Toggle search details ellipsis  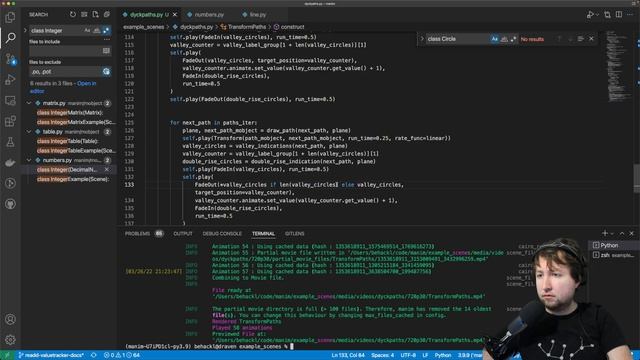pos(107,40)
